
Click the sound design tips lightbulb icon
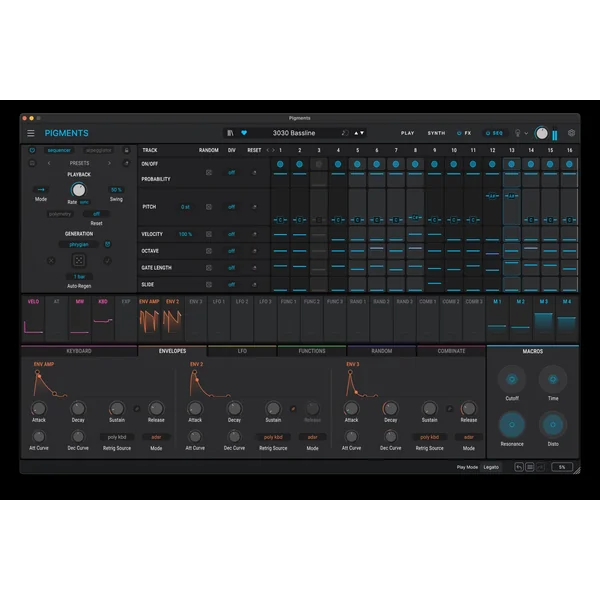click(x=517, y=133)
